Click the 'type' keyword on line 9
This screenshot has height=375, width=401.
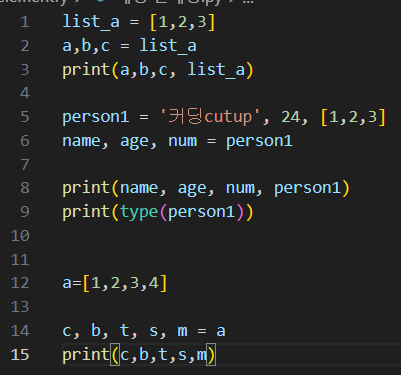139,212
